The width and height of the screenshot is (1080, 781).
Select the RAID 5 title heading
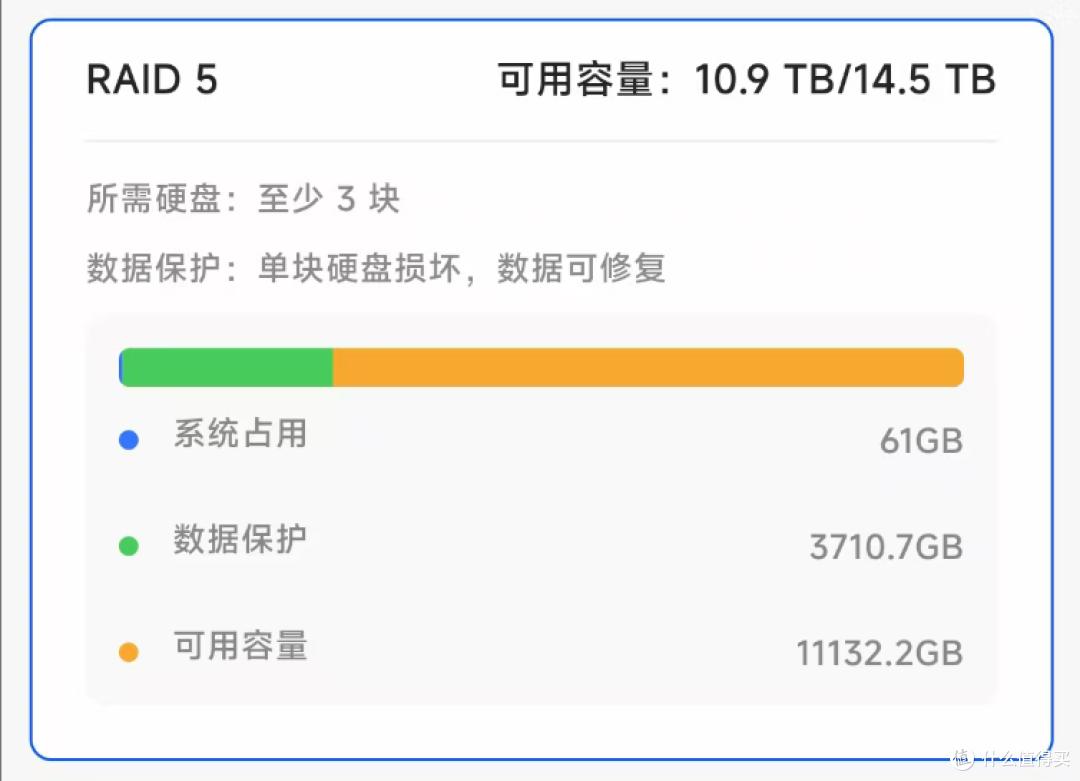(x=152, y=80)
